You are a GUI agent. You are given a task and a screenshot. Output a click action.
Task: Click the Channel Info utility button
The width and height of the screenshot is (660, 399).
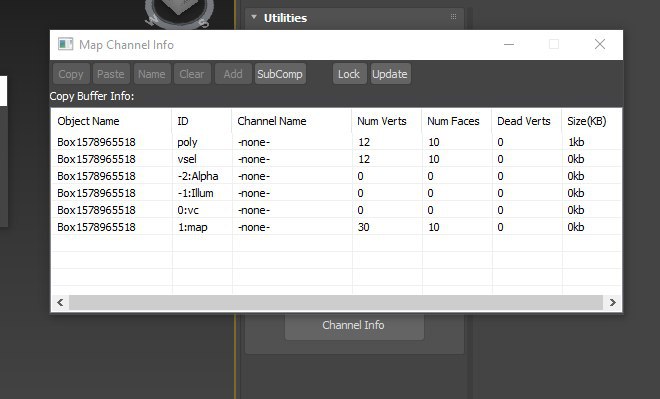pyautogui.click(x=354, y=325)
